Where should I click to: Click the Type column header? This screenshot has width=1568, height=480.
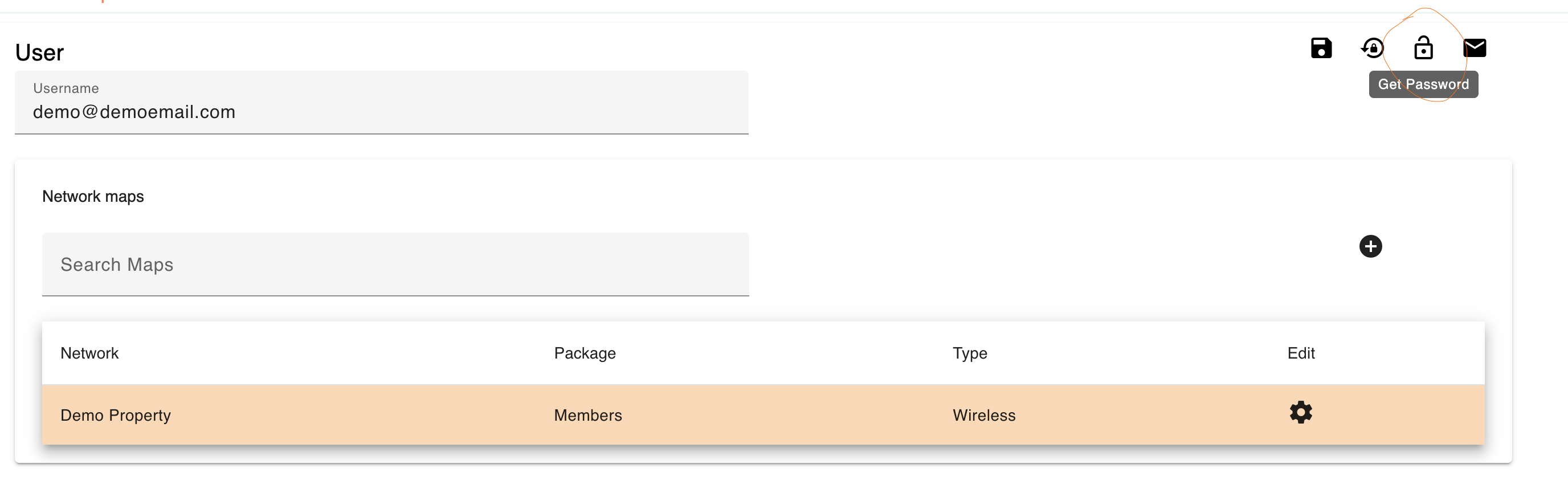[x=970, y=353]
